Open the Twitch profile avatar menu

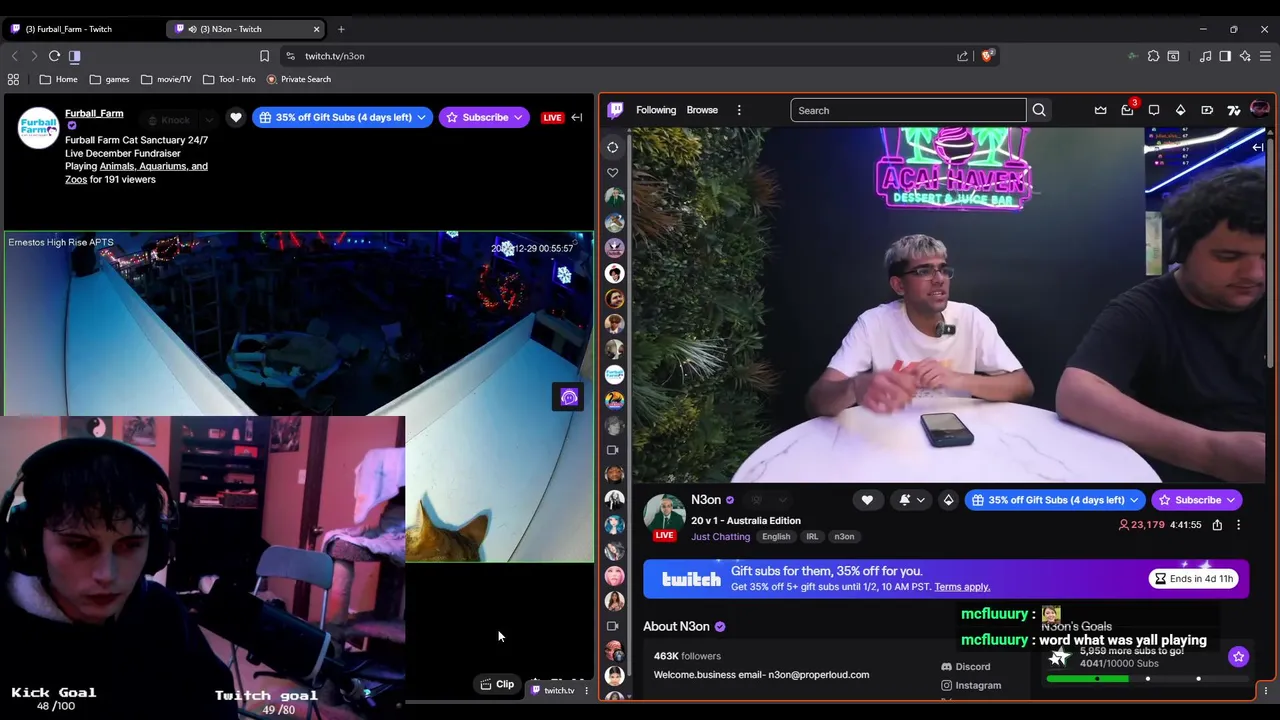[1259, 110]
